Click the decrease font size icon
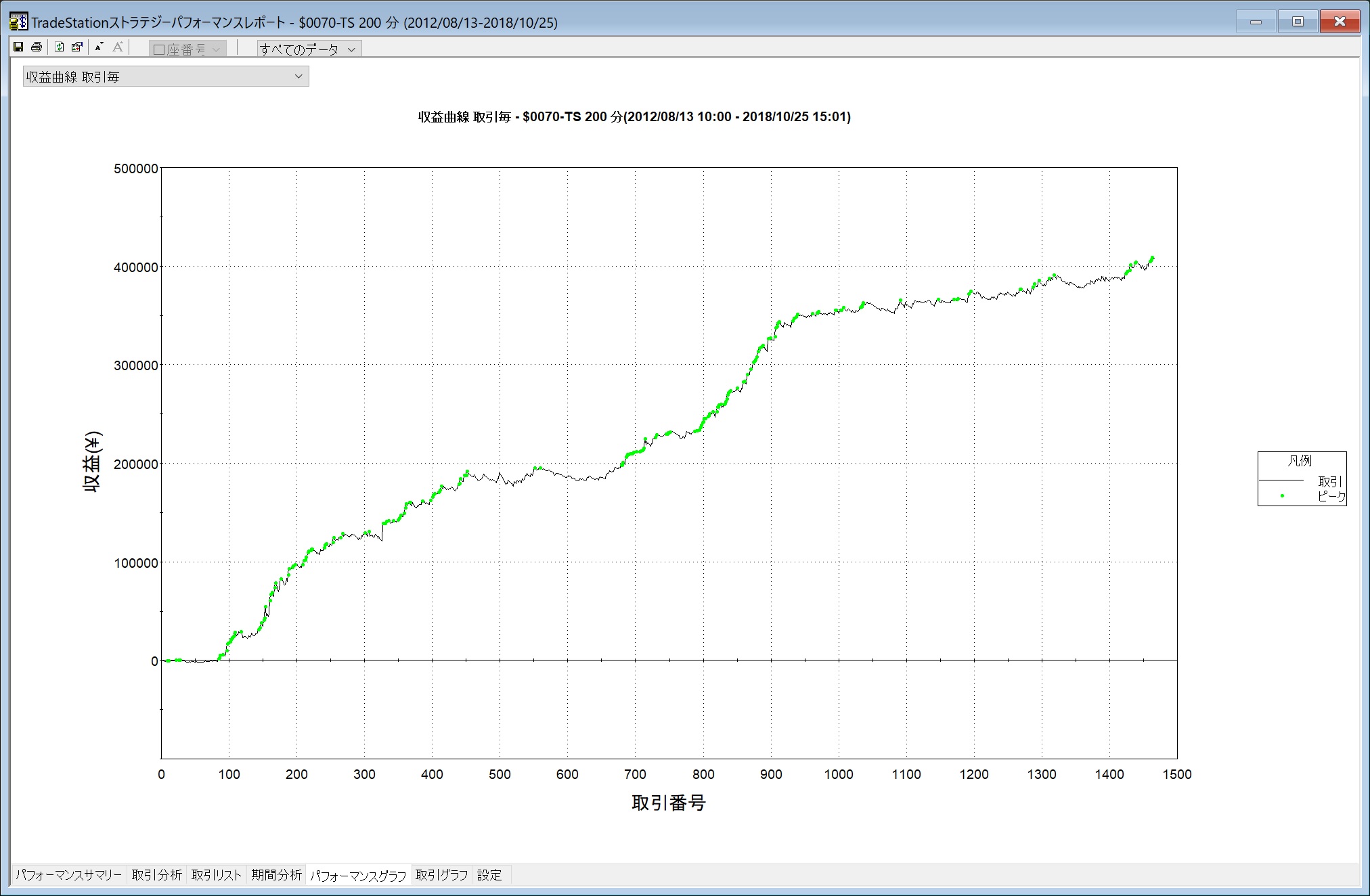The height and width of the screenshot is (896, 1370). point(99,47)
